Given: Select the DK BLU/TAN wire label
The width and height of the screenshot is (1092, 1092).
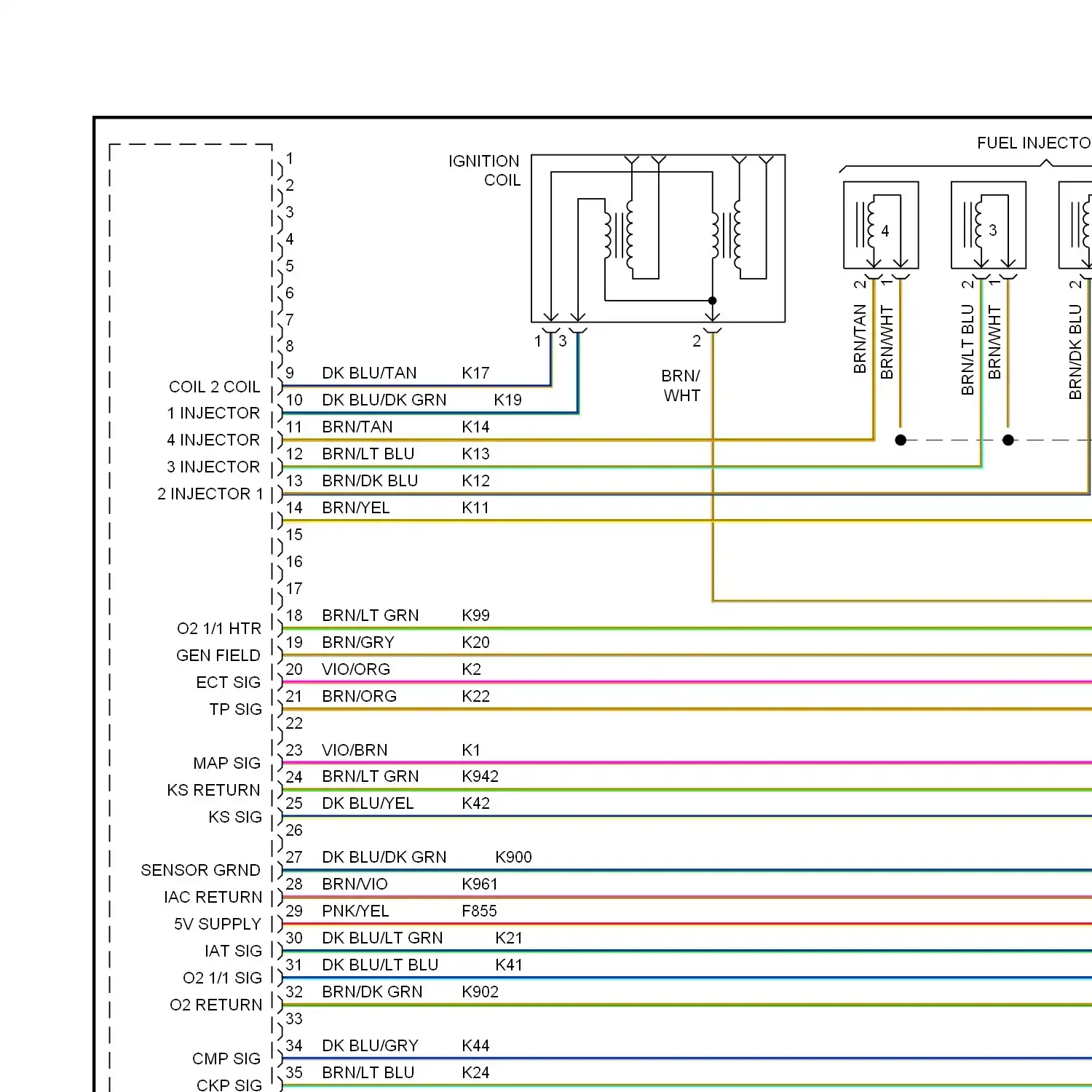Looking at the screenshot, I should tap(369, 373).
